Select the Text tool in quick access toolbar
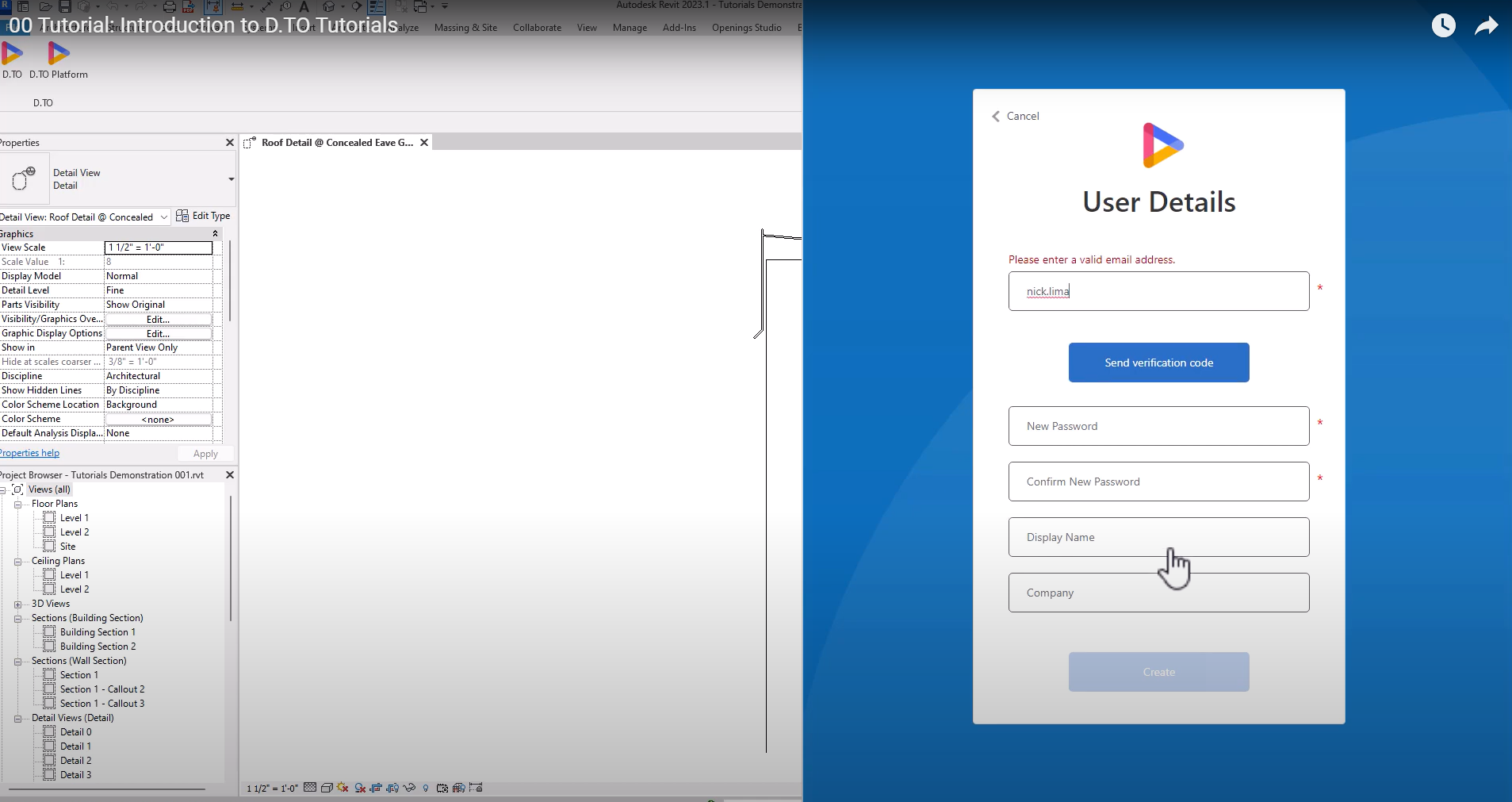 click(x=304, y=6)
